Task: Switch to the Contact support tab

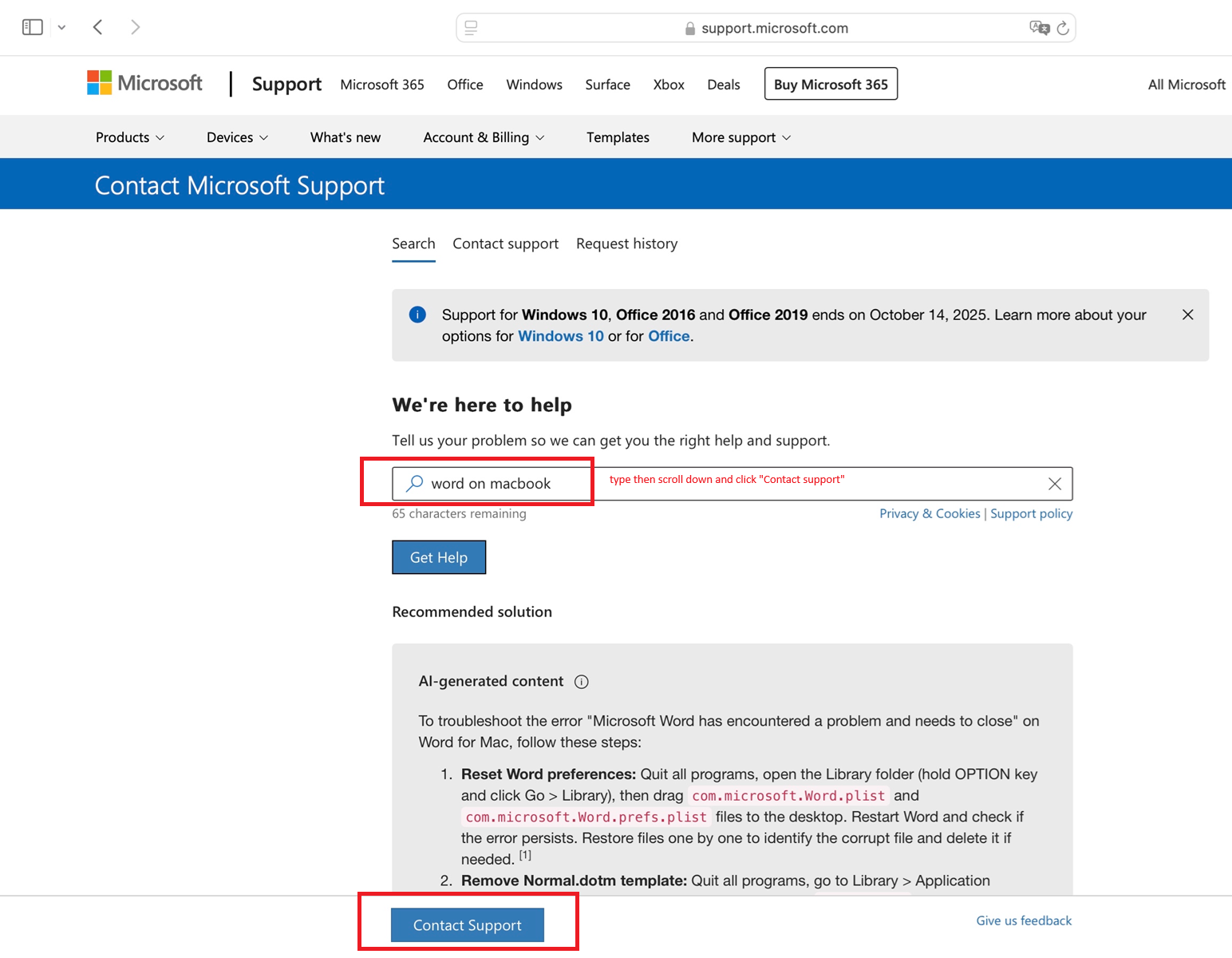Action: 506,243
